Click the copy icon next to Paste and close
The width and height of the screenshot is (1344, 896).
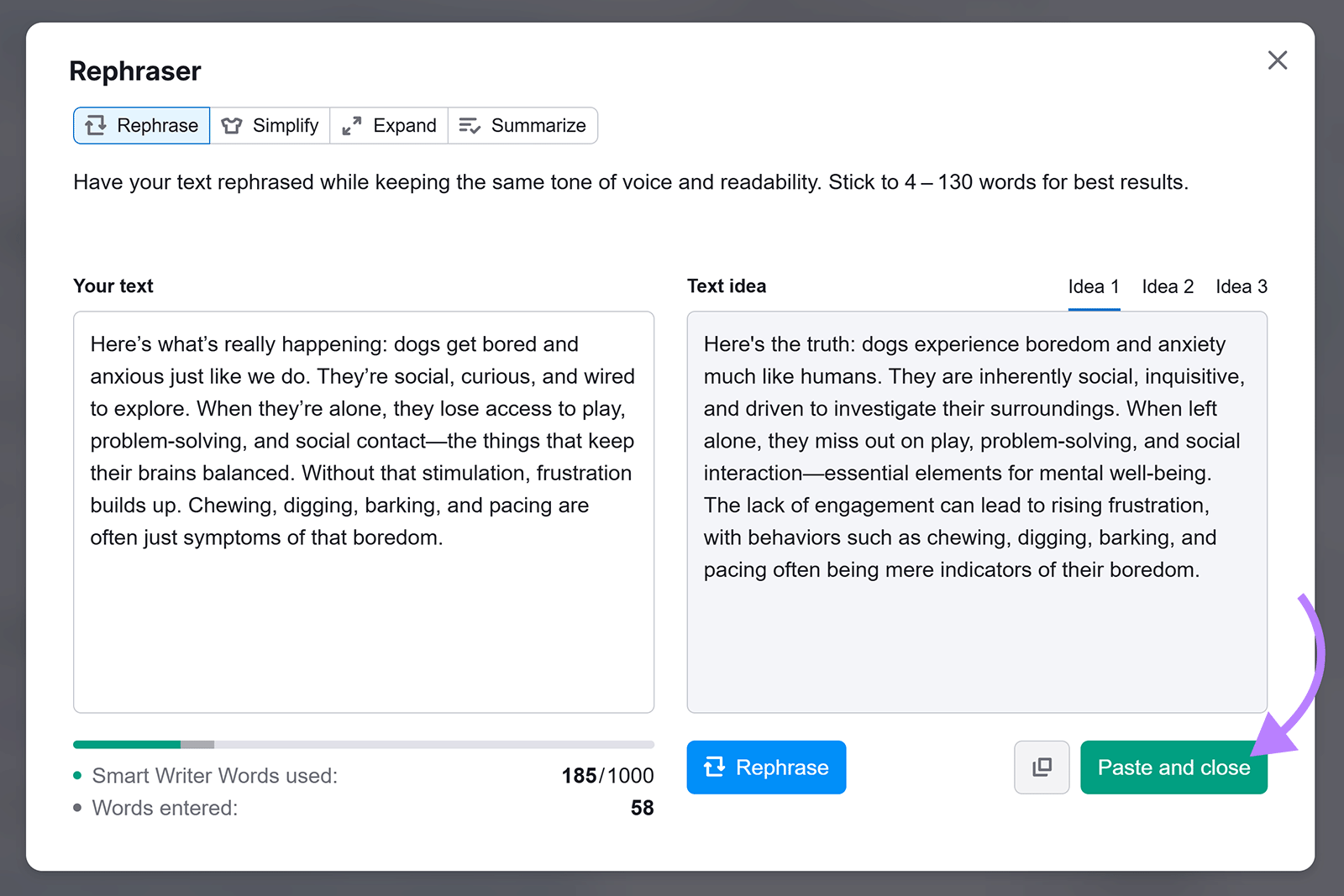(x=1041, y=767)
